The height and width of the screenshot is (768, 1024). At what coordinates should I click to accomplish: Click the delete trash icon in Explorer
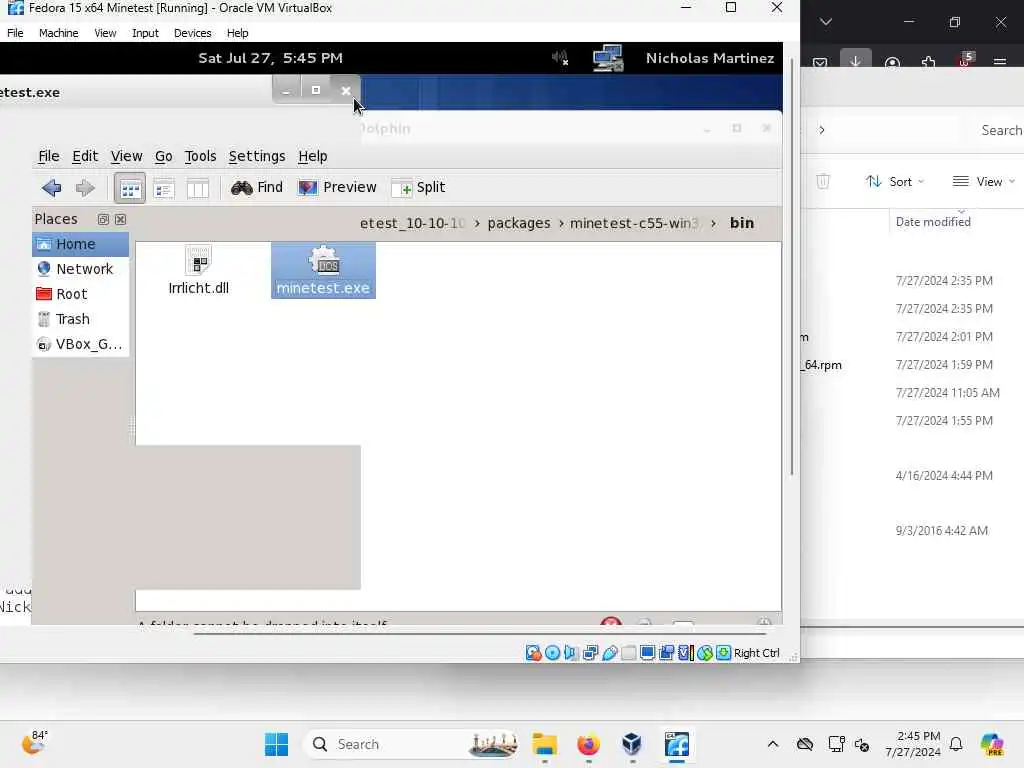(x=823, y=182)
